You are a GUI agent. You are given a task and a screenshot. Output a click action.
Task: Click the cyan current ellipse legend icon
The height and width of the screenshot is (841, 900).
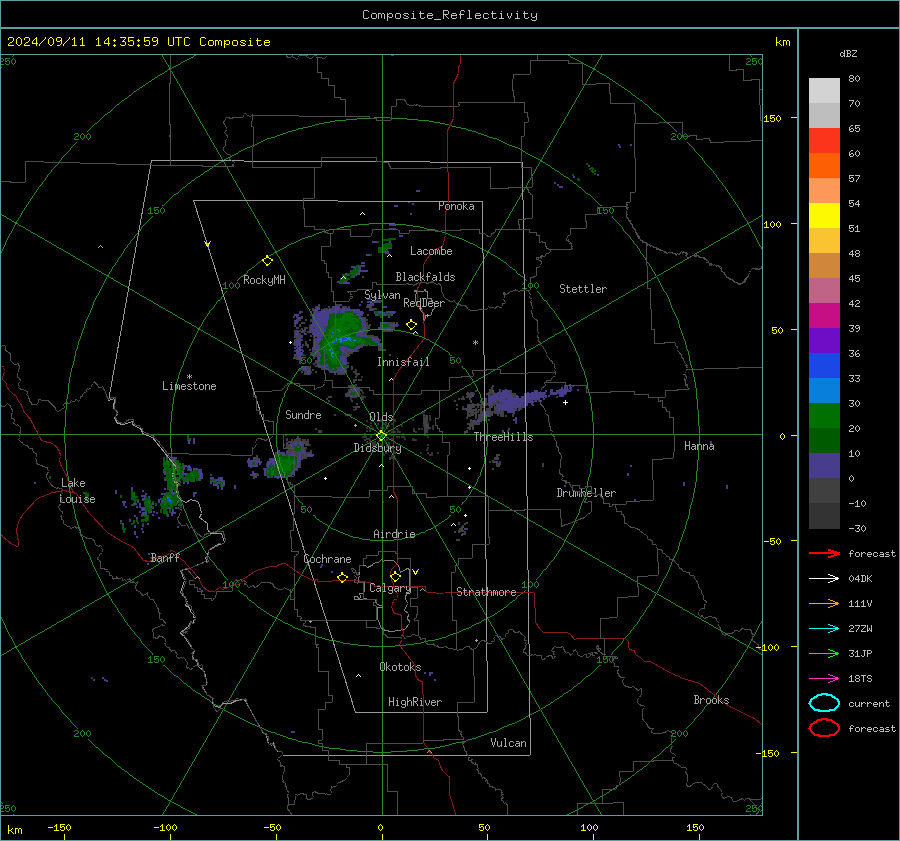824,703
